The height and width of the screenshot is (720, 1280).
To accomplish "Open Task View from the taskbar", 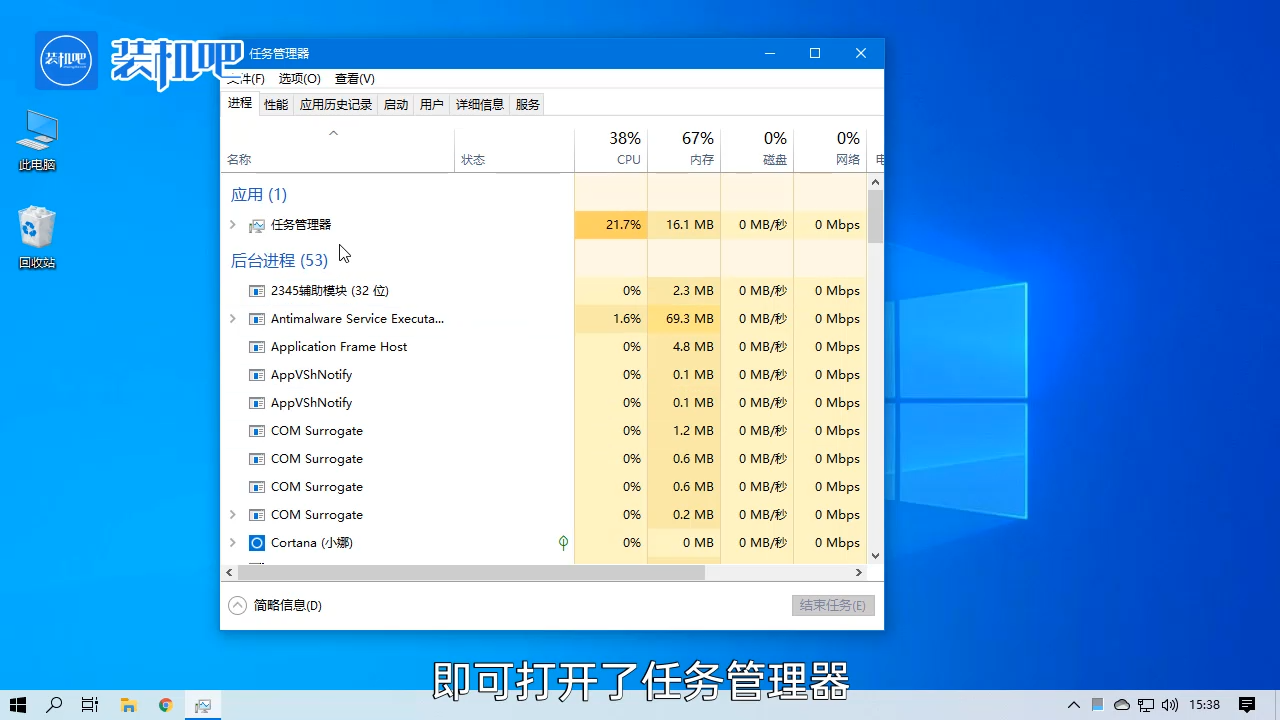I will (x=89, y=705).
